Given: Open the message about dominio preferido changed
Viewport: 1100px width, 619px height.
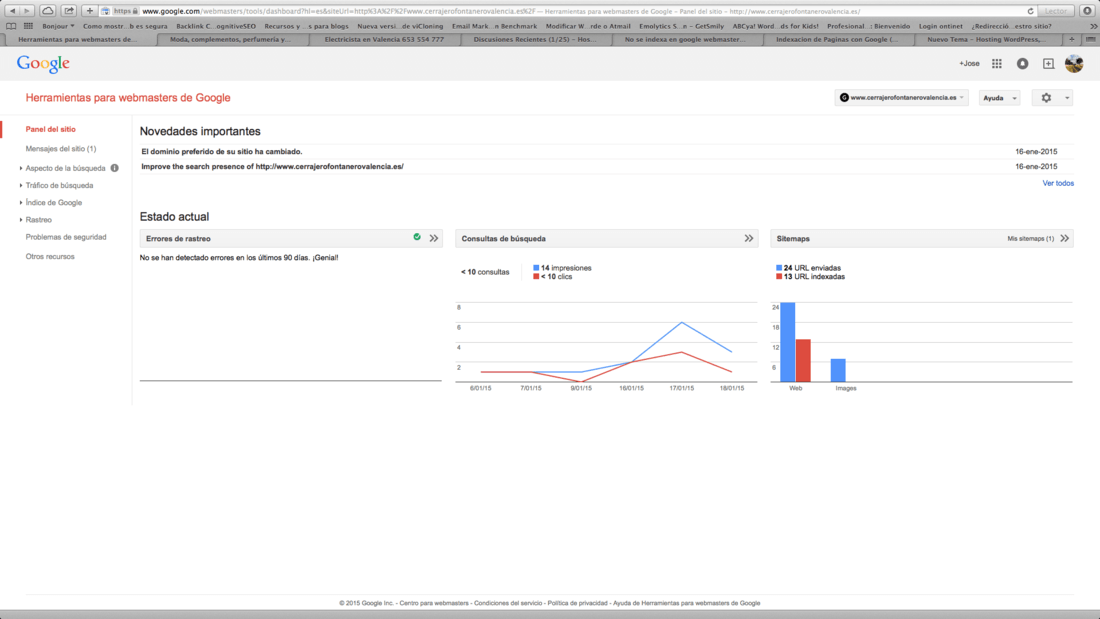Looking at the screenshot, I should 222,152.
